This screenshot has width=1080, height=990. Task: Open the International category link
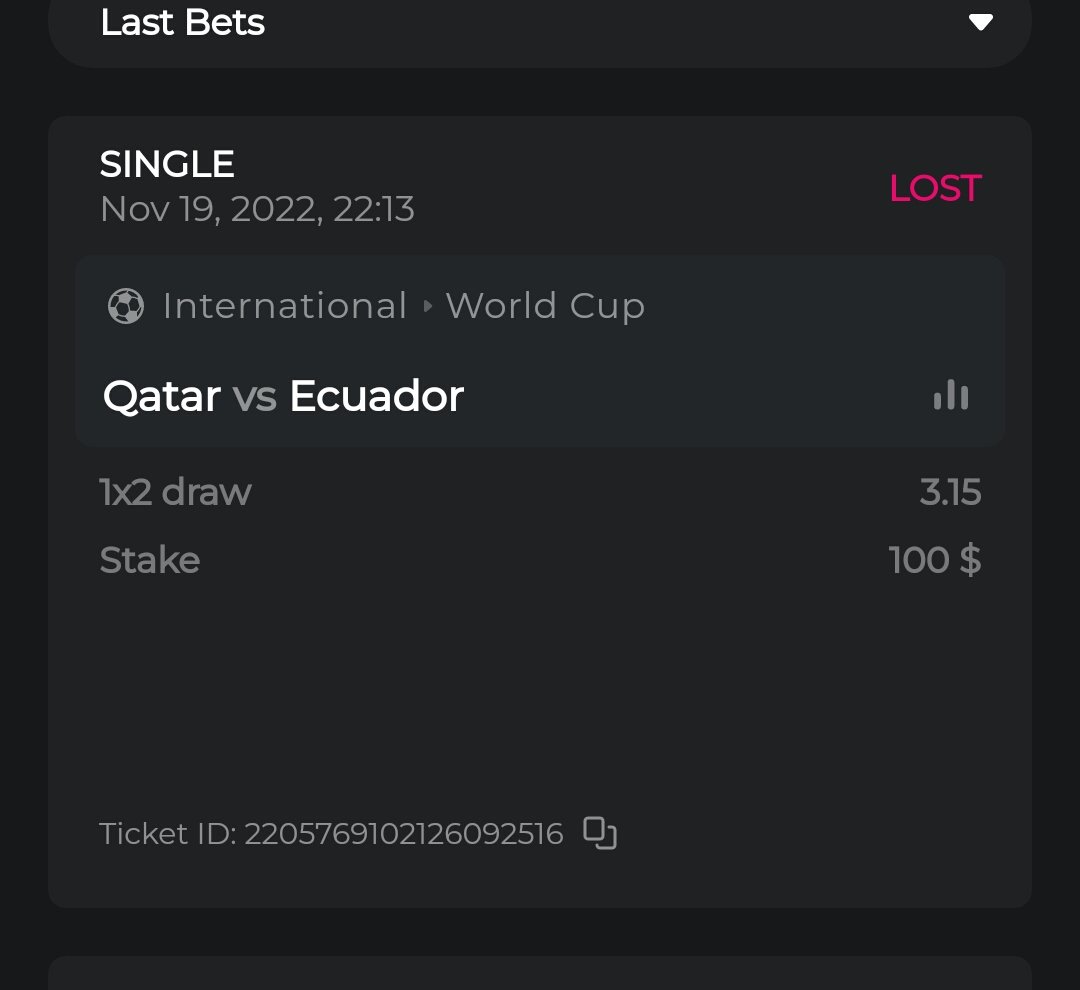point(285,306)
